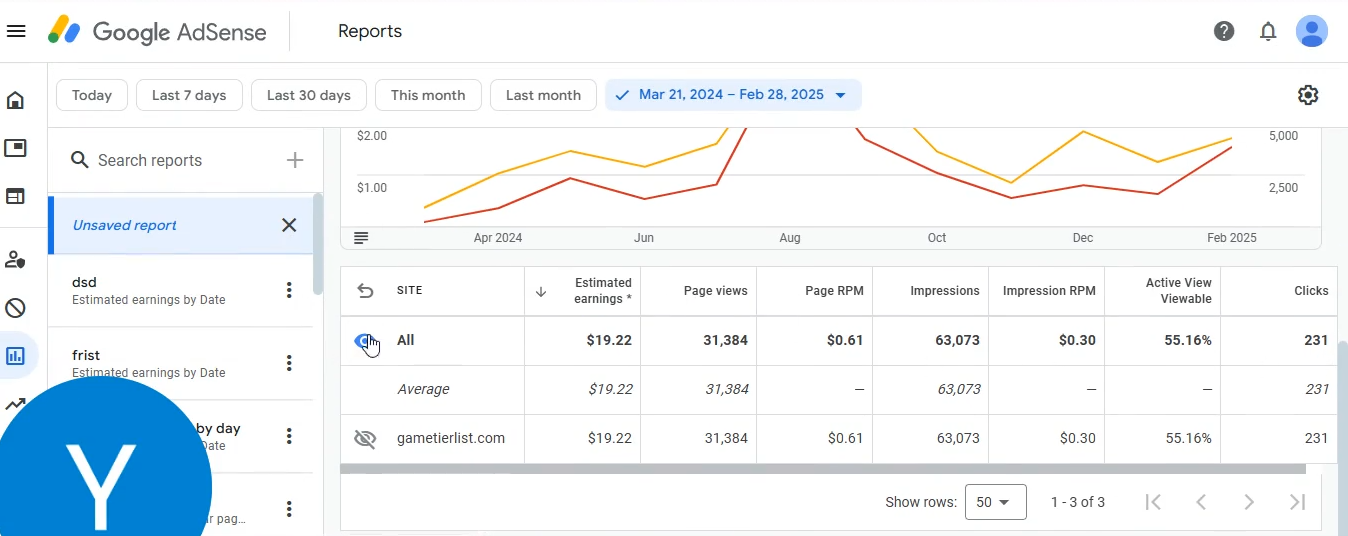The height and width of the screenshot is (536, 1348).
Task: Sort by Page RPM column
Action: click(834, 291)
